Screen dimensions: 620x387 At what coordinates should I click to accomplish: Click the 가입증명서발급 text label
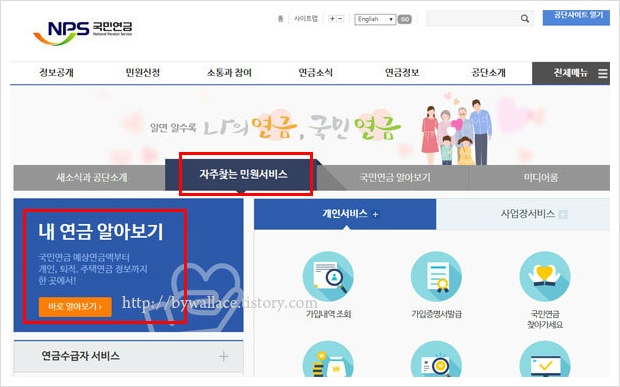click(x=436, y=314)
